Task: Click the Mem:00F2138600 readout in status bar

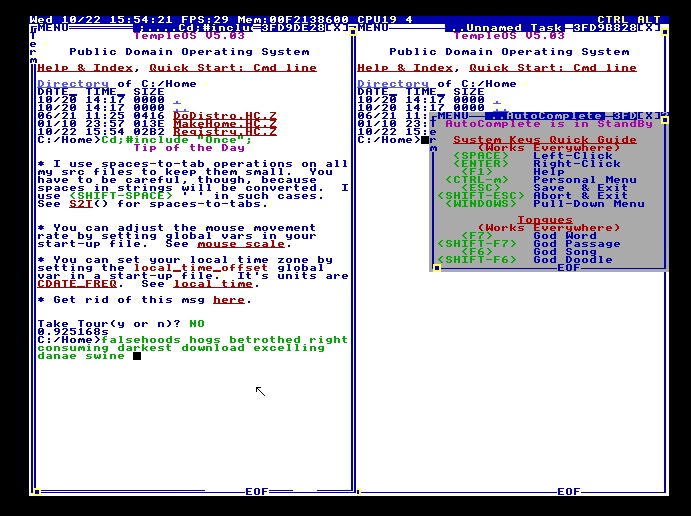Action: [293, 20]
